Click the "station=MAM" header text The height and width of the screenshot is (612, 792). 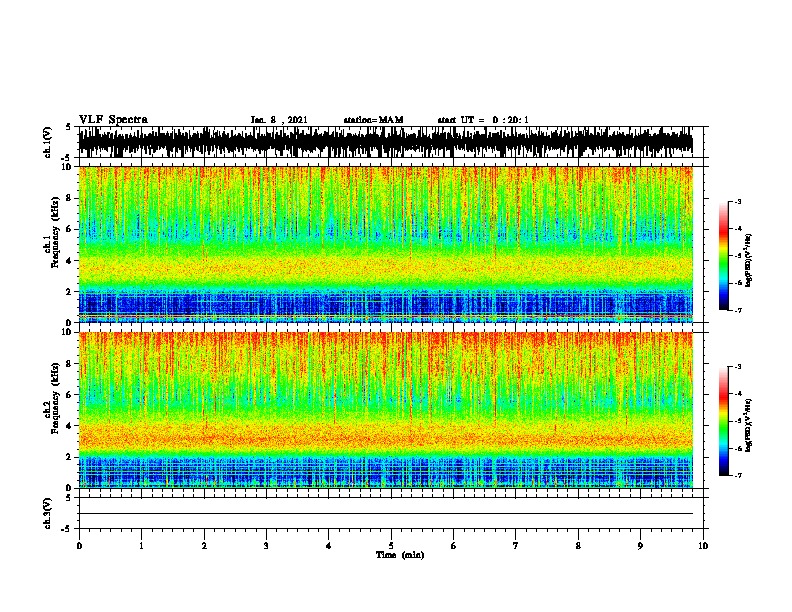[373, 120]
